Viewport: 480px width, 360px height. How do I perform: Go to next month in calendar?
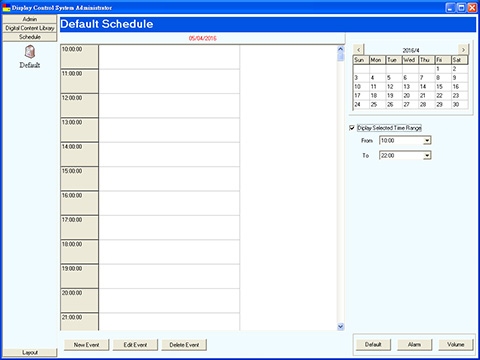tap(463, 50)
